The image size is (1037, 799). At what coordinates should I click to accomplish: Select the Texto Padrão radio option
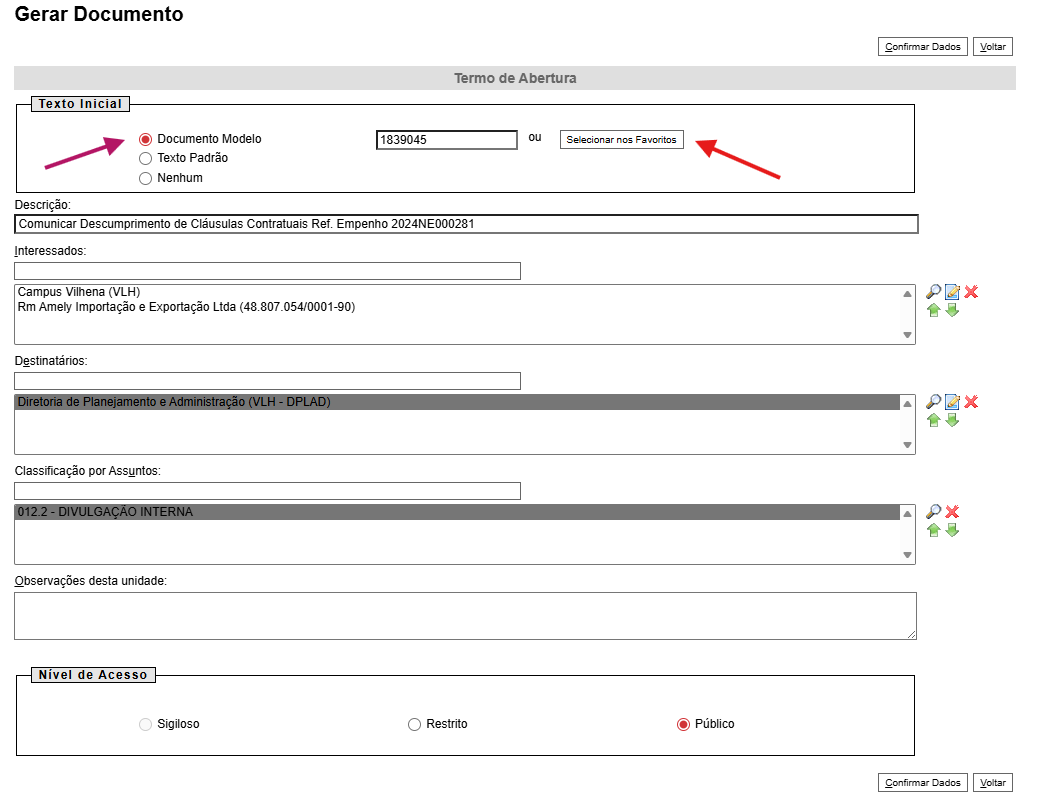click(146, 158)
